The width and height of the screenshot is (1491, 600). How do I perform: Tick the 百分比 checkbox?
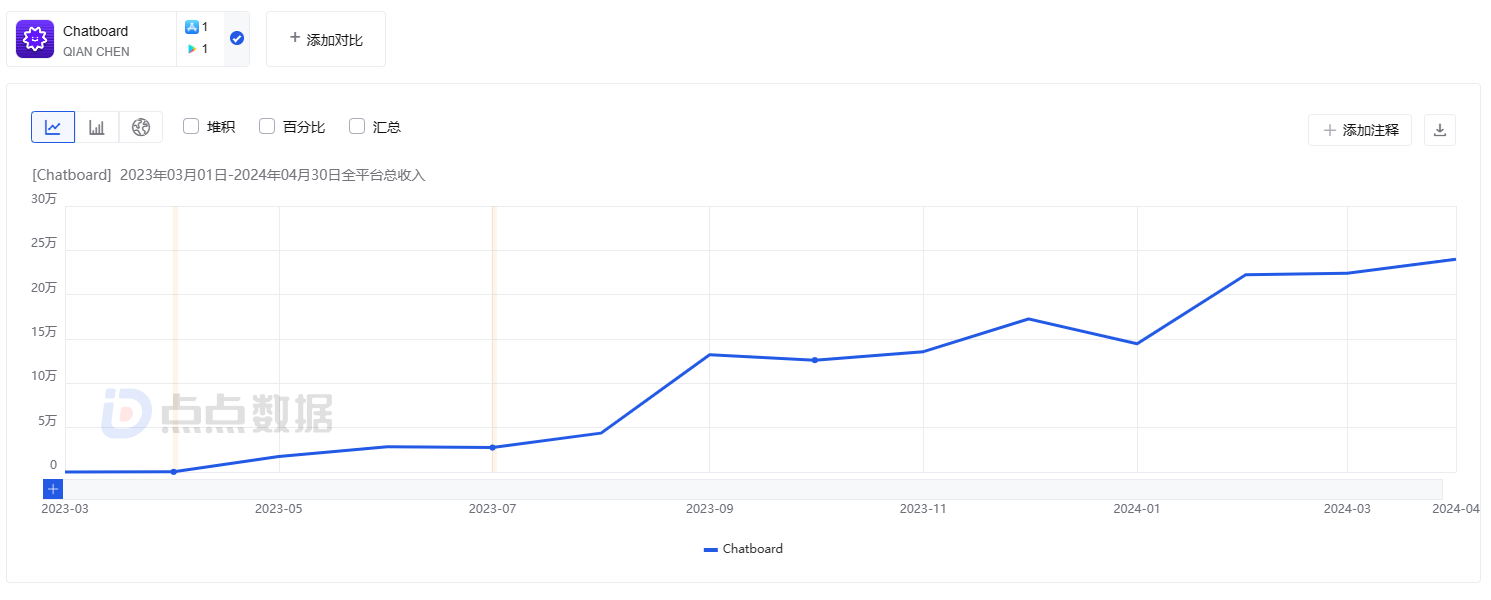click(x=267, y=126)
